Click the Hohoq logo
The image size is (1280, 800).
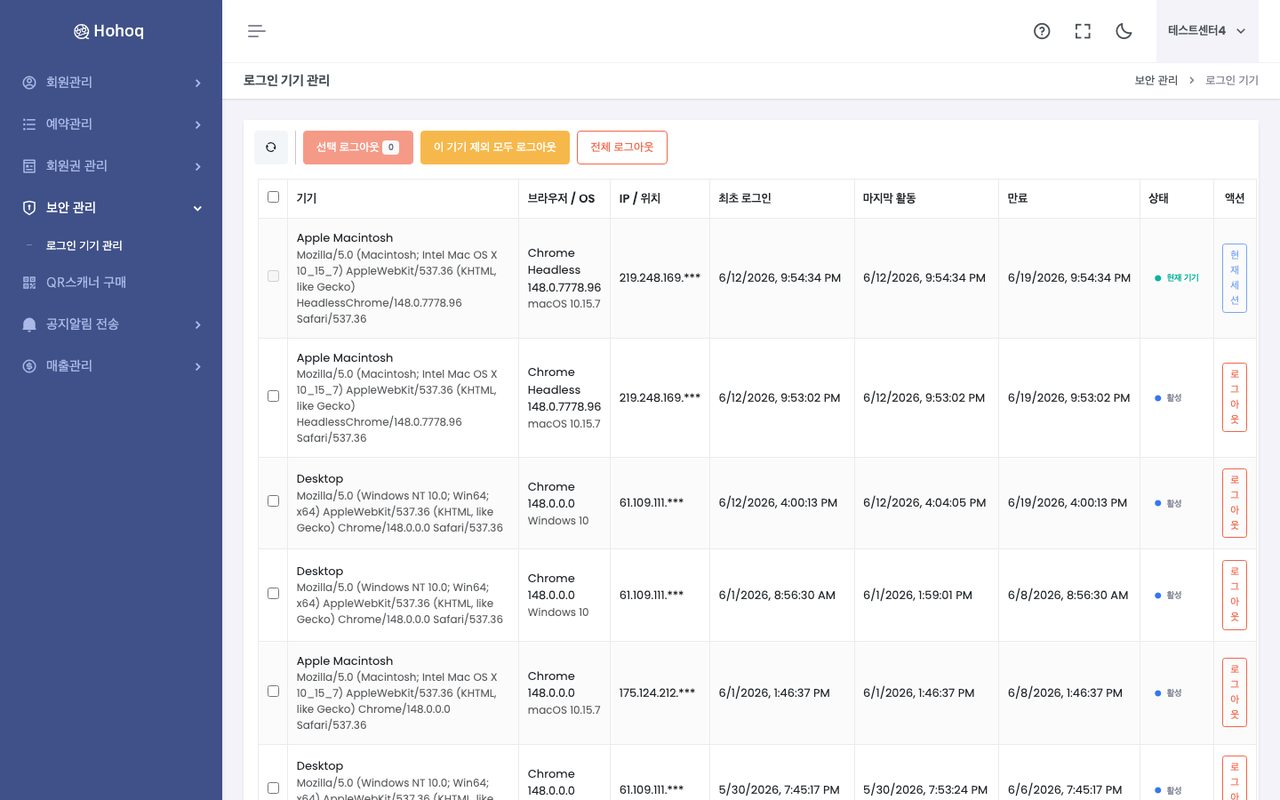click(110, 31)
